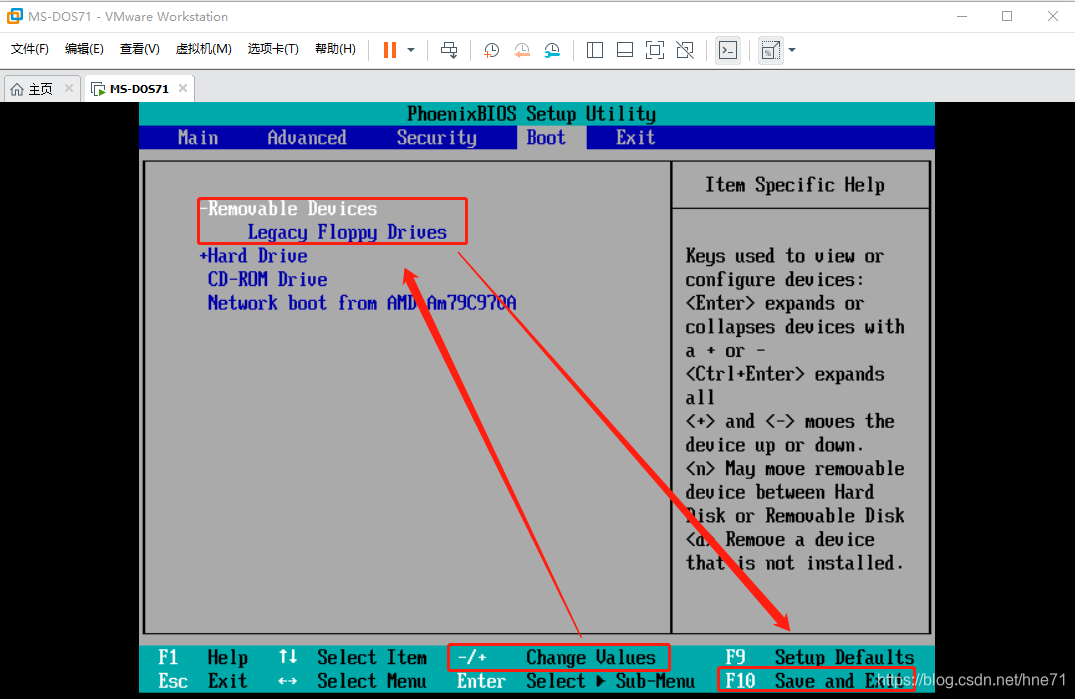Close the 主页 tab
The width and height of the screenshot is (1075, 699).
click(x=69, y=88)
